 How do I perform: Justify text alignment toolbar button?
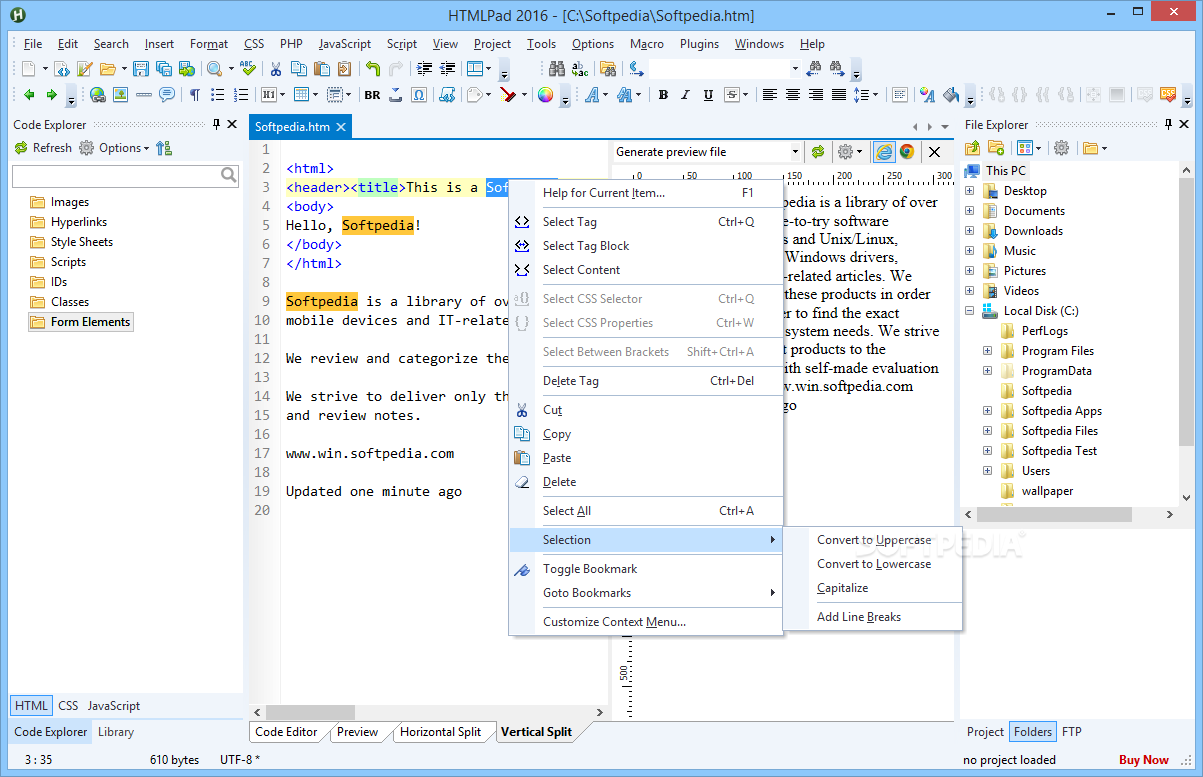pos(839,95)
